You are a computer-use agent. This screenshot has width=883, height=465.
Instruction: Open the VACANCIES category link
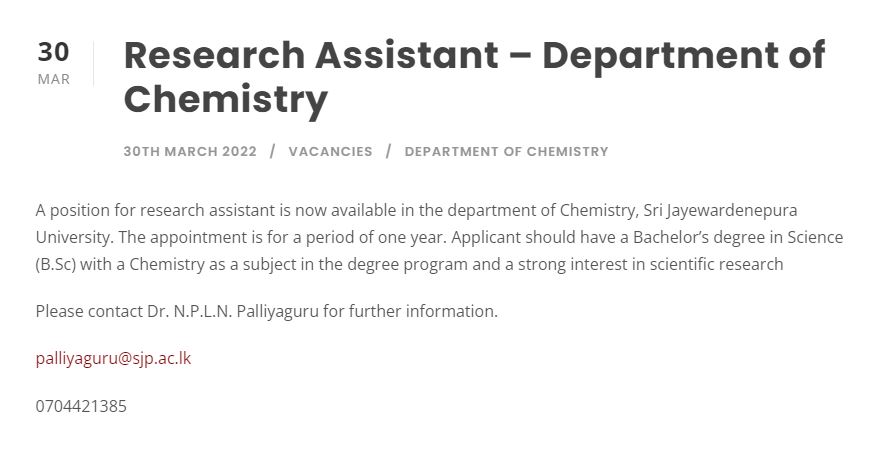coord(331,151)
